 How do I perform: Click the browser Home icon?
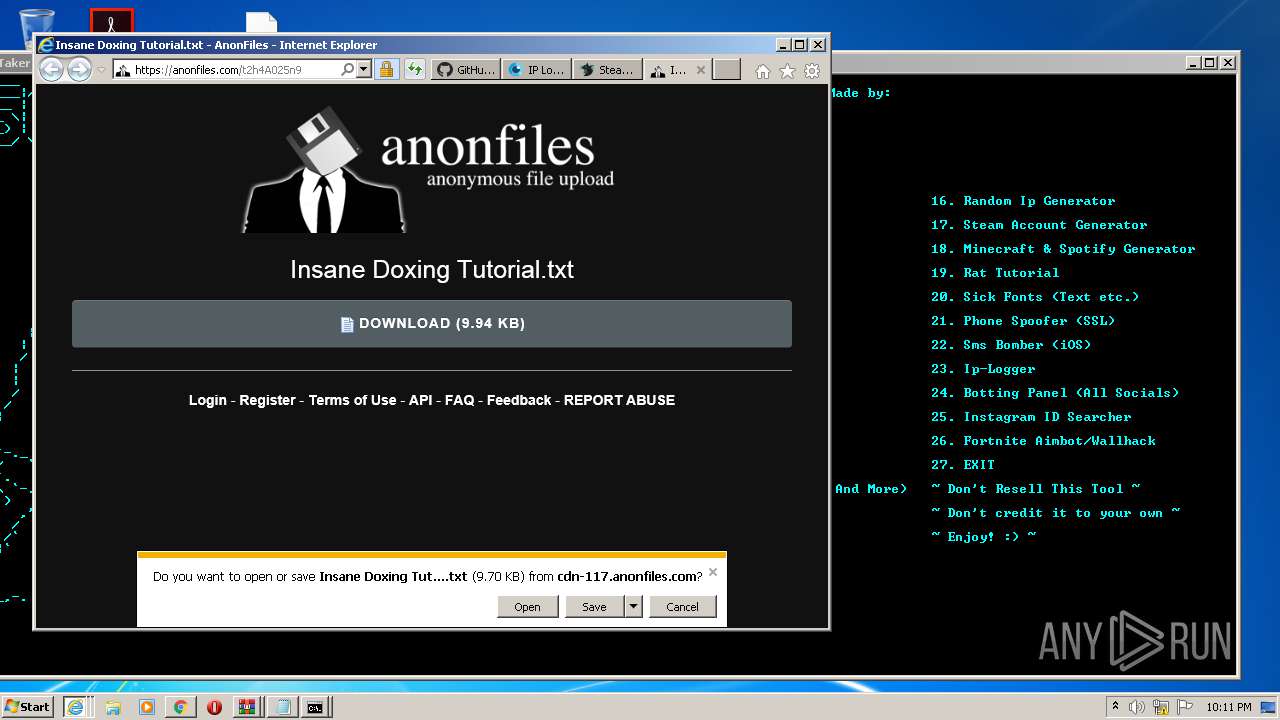[763, 71]
